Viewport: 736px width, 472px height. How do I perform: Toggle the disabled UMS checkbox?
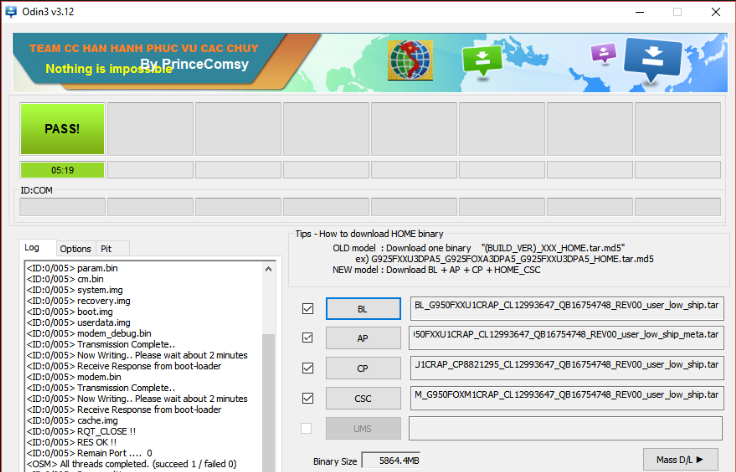click(x=306, y=428)
